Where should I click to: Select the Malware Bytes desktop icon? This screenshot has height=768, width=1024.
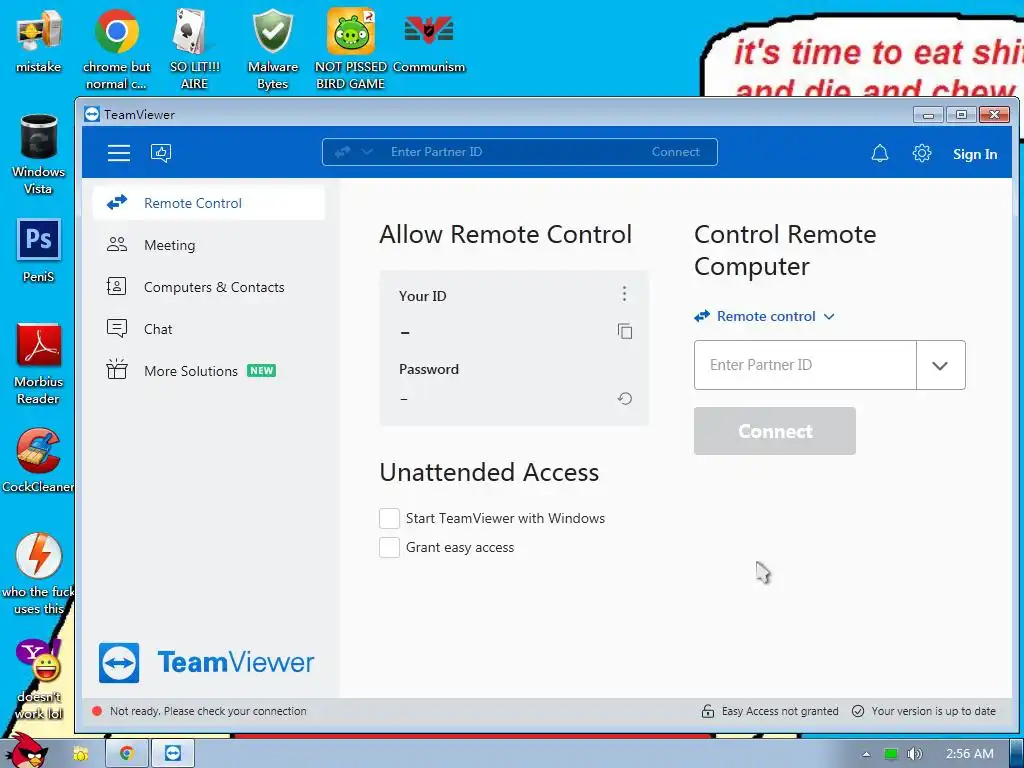pos(272,49)
